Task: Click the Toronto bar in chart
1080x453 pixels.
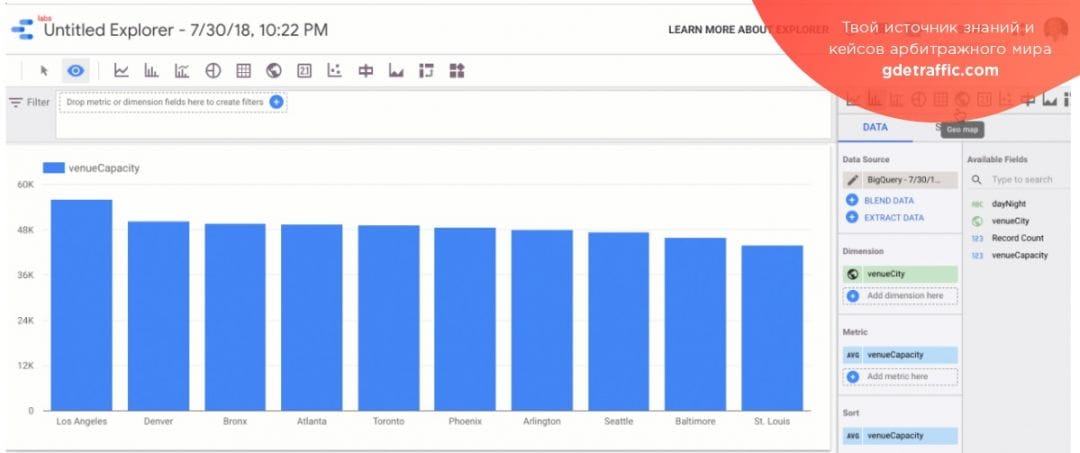Action: (388, 318)
